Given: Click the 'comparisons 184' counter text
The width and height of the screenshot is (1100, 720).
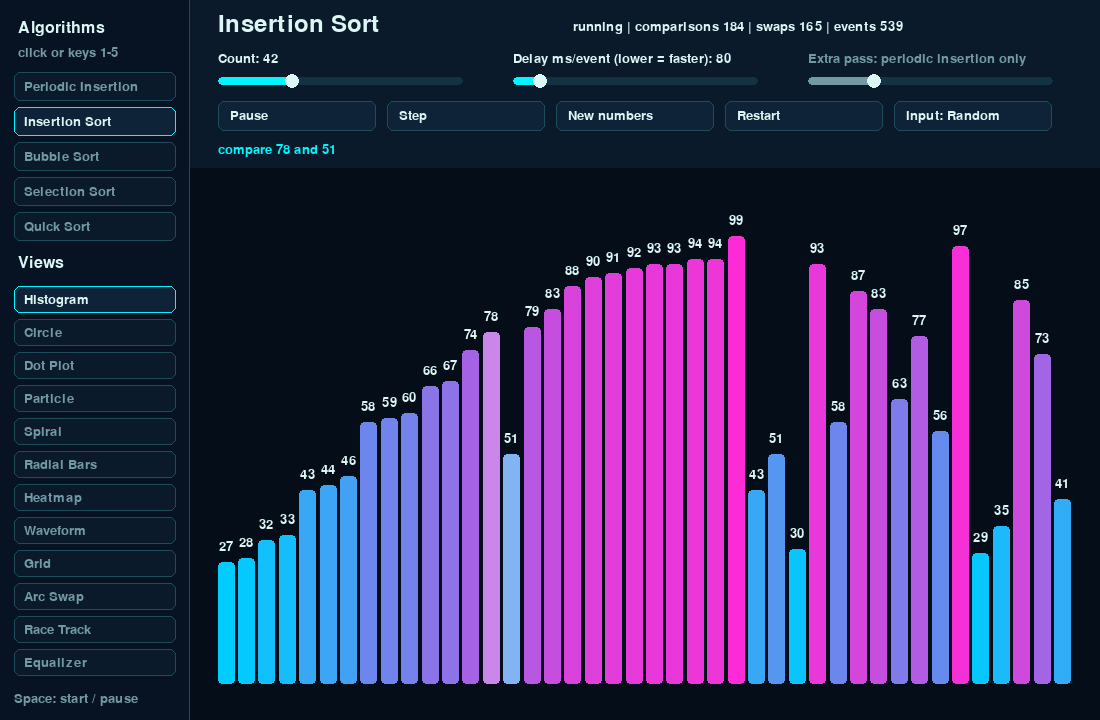Looking at the screenshot, I should point(689,27).
